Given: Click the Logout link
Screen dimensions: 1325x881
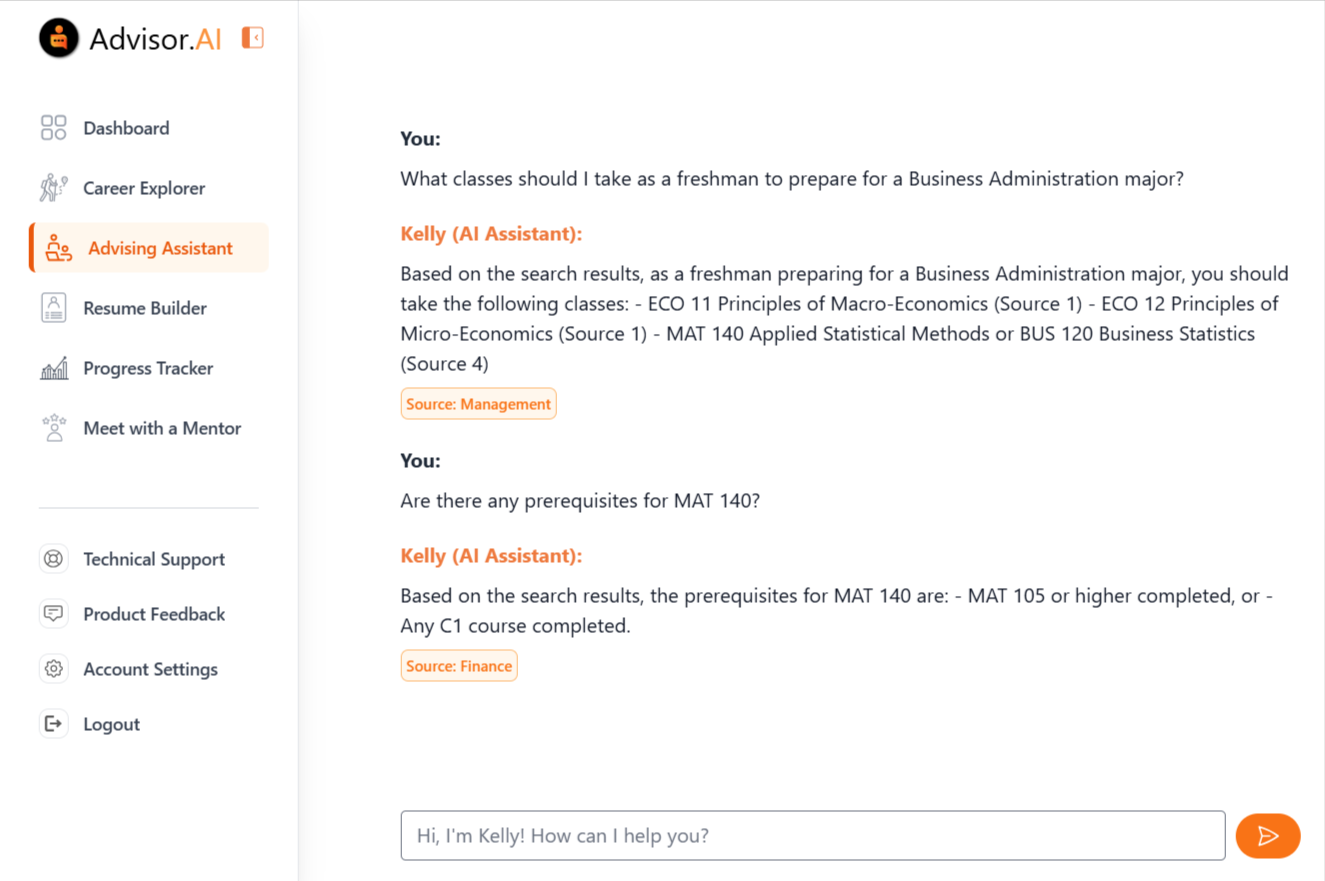Looking at the screenshot, I should pos(110,723).
